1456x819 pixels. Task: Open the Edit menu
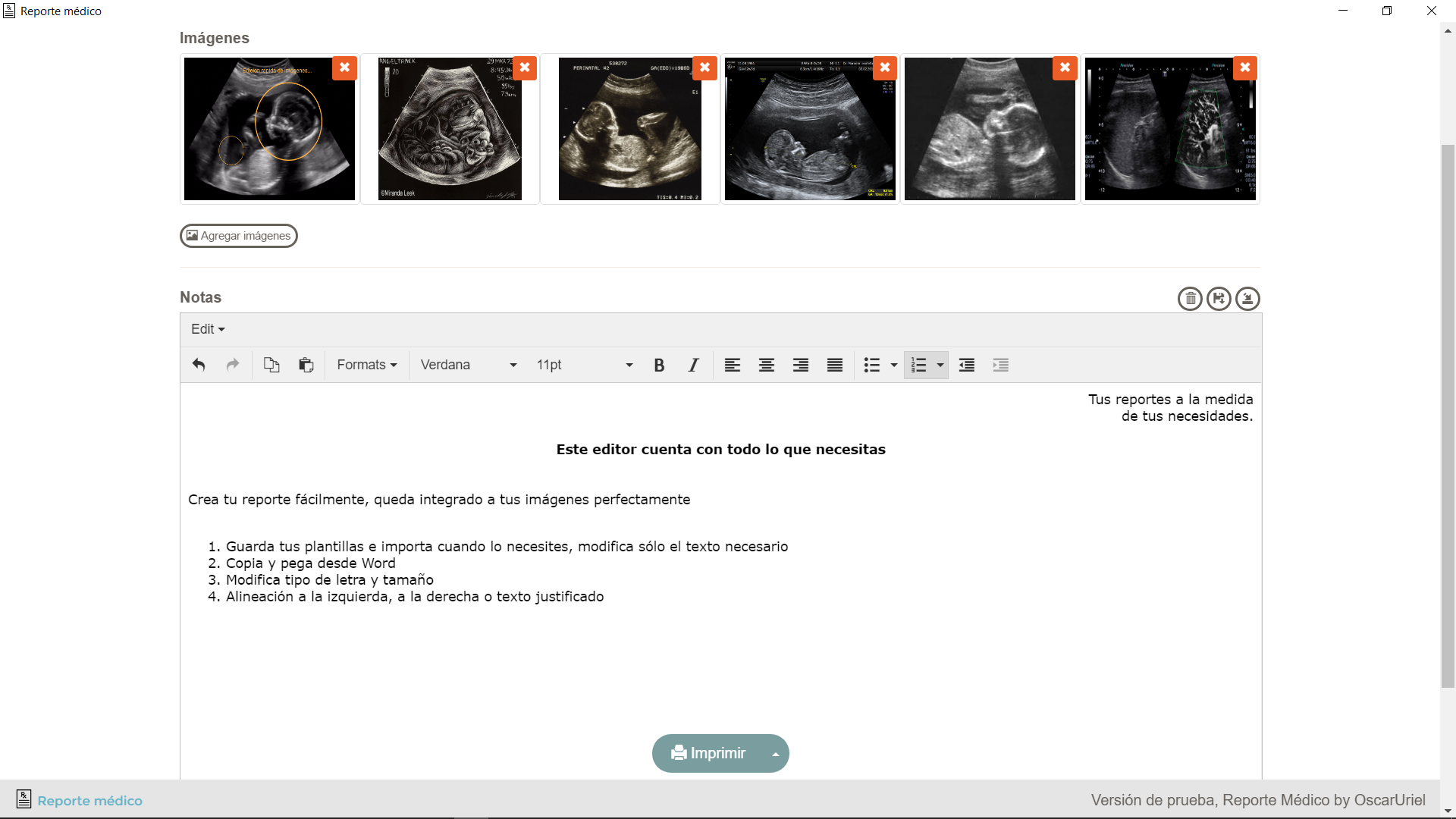coord(208,329)
